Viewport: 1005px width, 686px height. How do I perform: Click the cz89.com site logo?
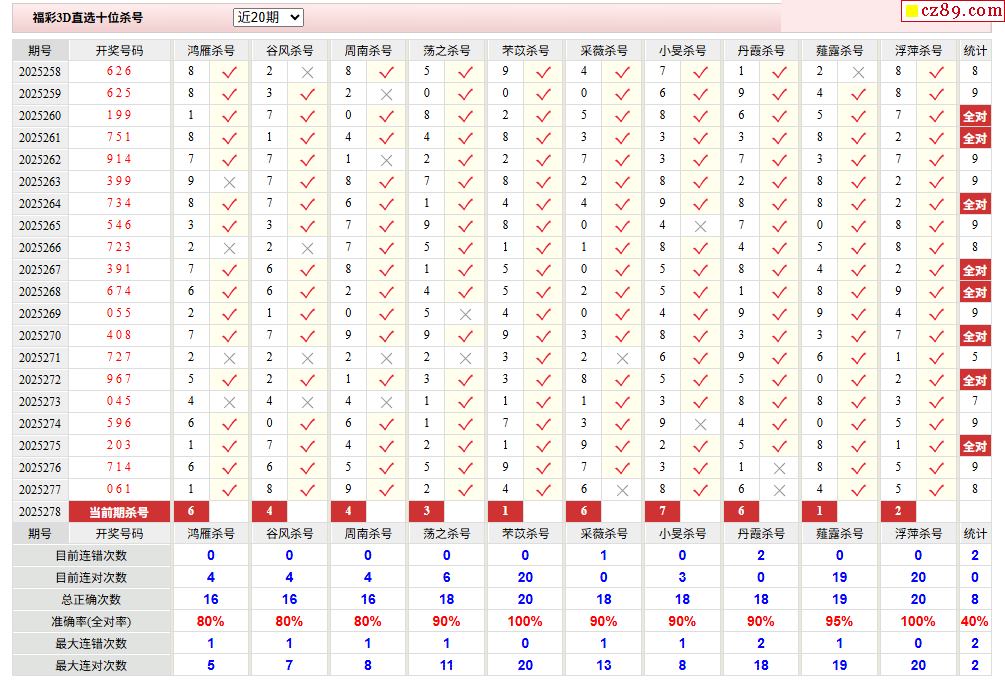tap(953, 10)
